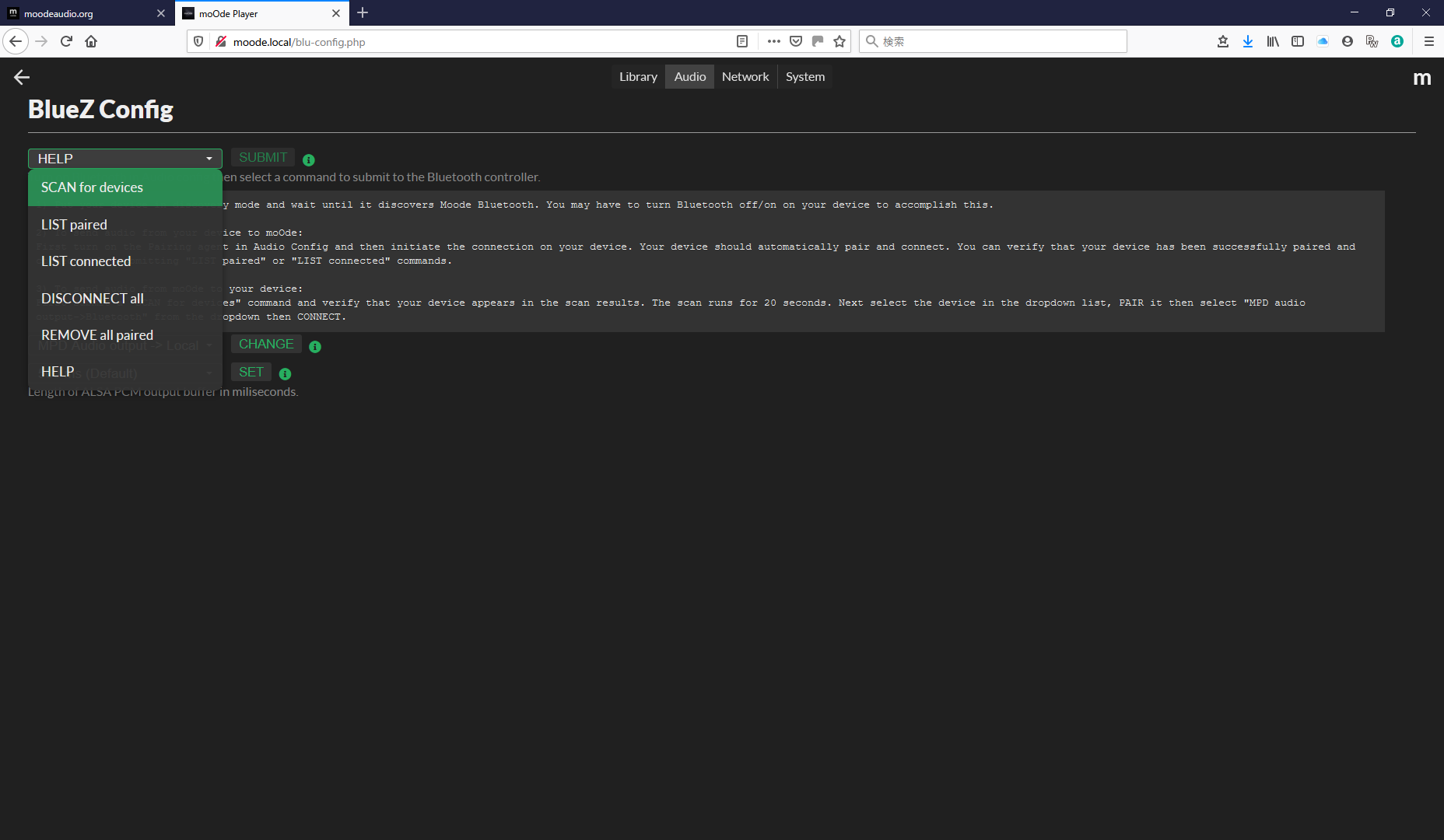Click the info icon next to CHANGE
Screen dimensions: 1444x840
click(x=315, y=347)
